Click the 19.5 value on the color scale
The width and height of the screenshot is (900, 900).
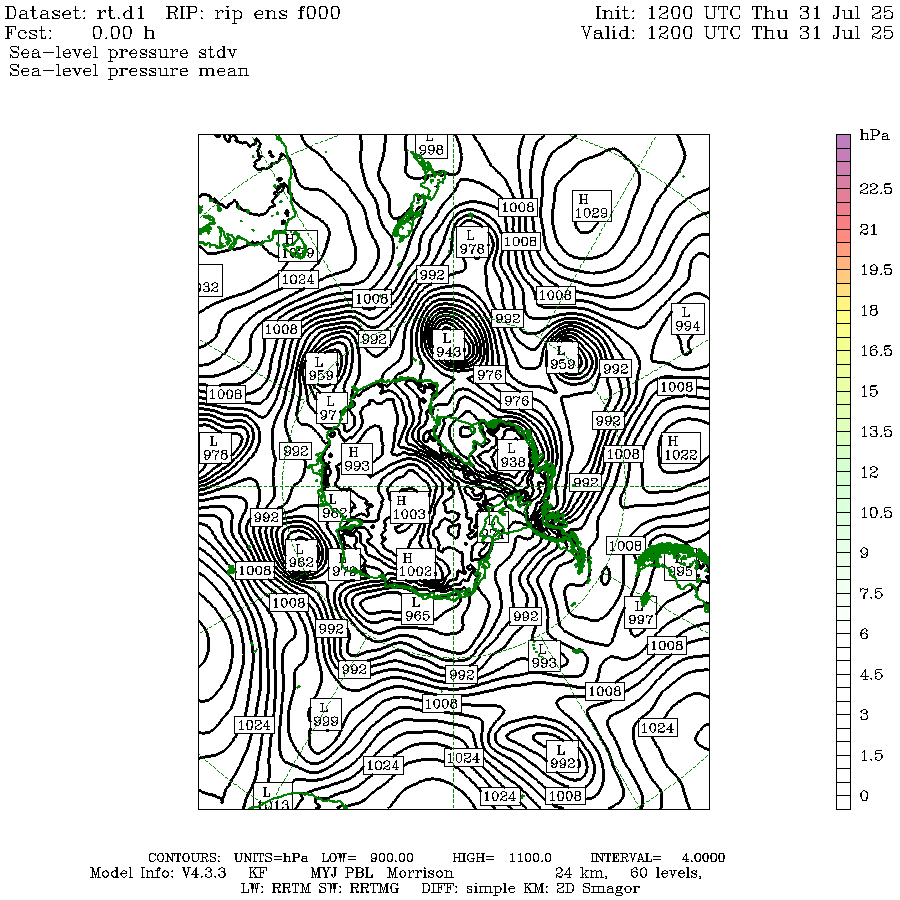[x=876, y=270]
